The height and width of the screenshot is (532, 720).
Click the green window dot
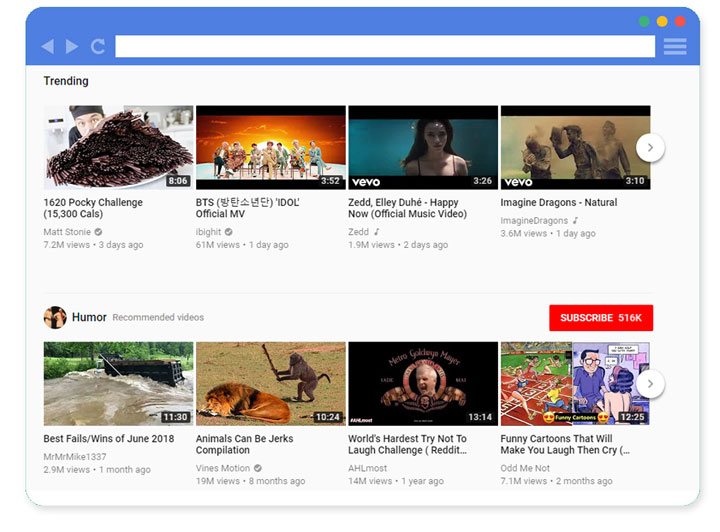(644, 22)
